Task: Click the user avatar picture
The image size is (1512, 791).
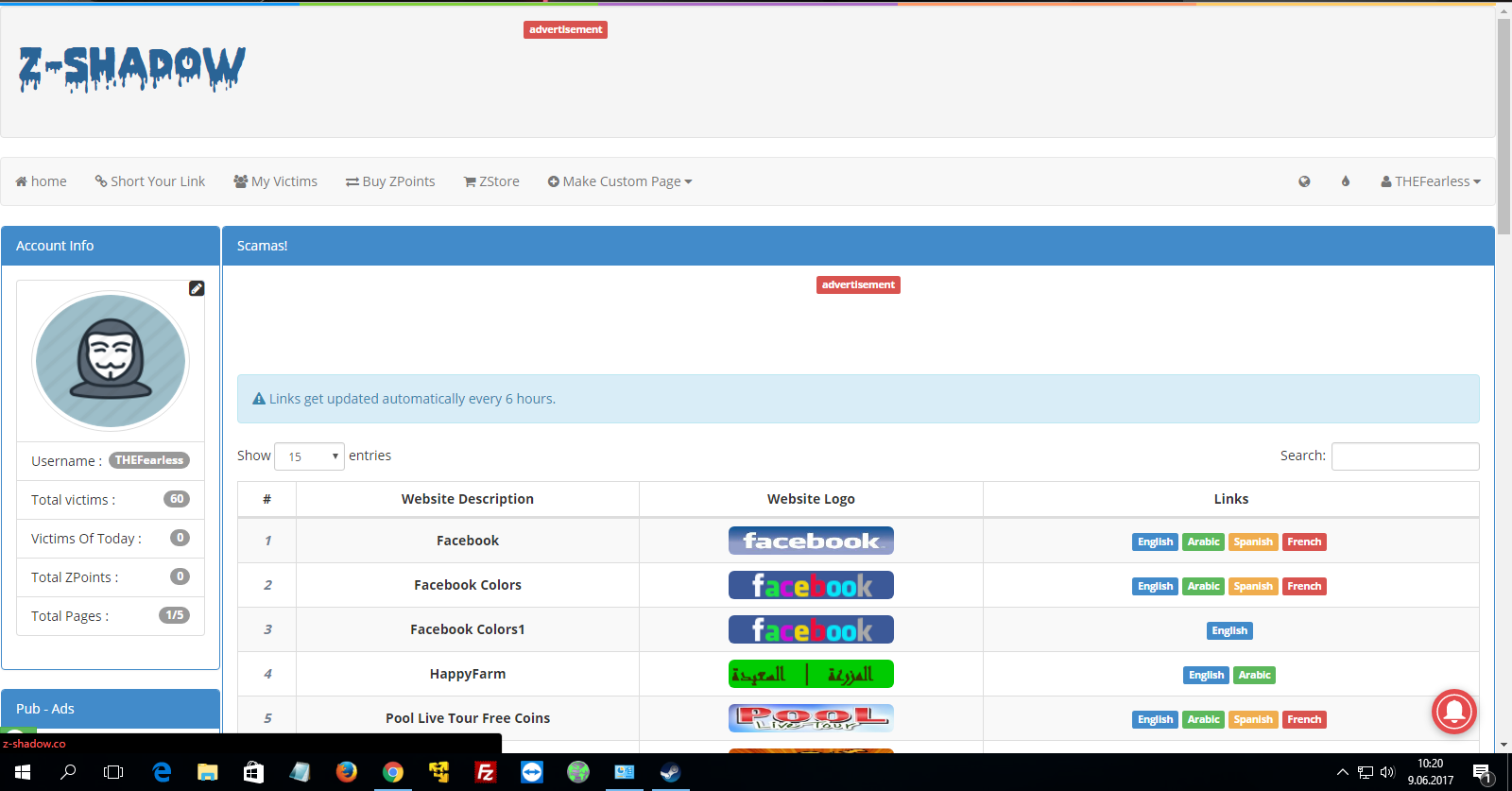Action: tap(111, 361)
